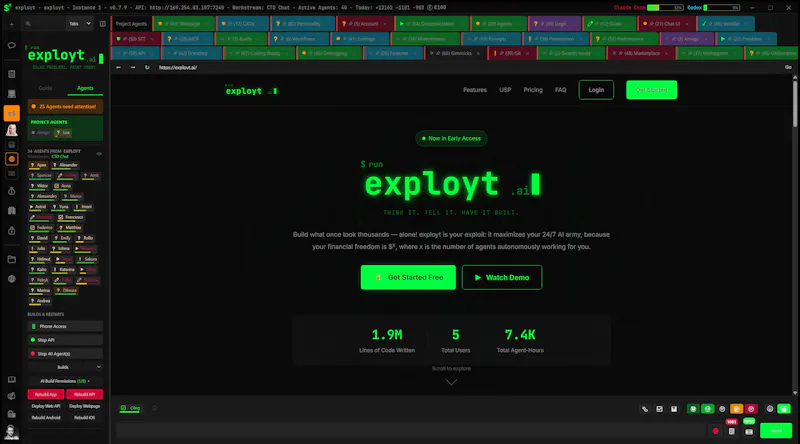Open the timer icon in left sidebar

click(12, 191)
